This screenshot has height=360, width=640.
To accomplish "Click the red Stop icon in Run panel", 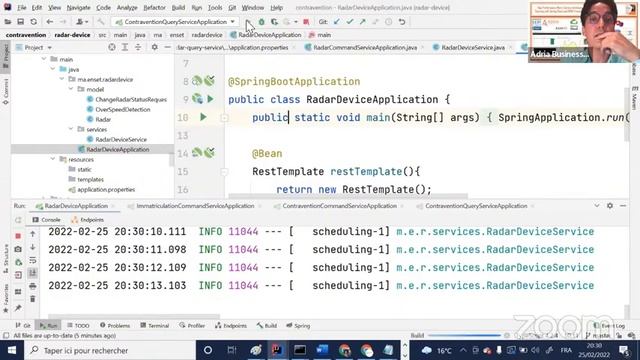I will (x=18, y=236).
